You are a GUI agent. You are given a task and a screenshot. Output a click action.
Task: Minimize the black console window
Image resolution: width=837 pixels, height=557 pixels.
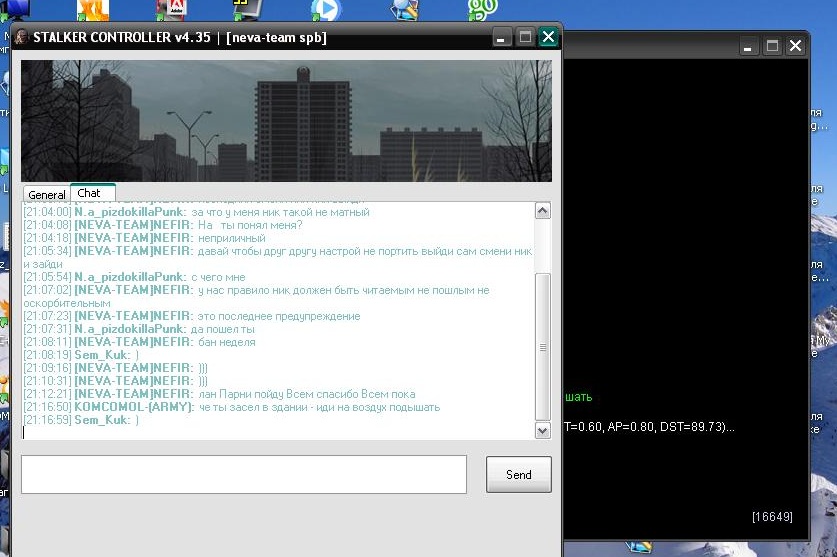pos(748,46)
